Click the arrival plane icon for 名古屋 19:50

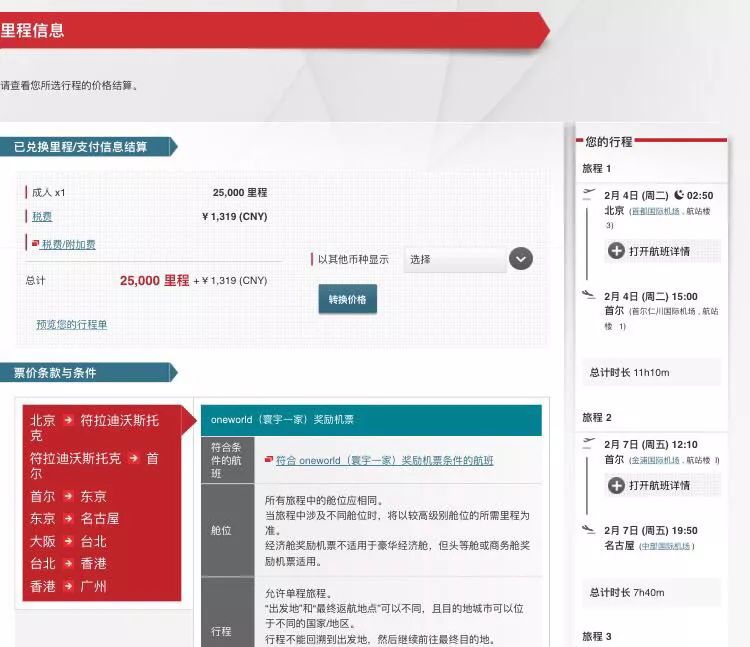coord(589,529)
